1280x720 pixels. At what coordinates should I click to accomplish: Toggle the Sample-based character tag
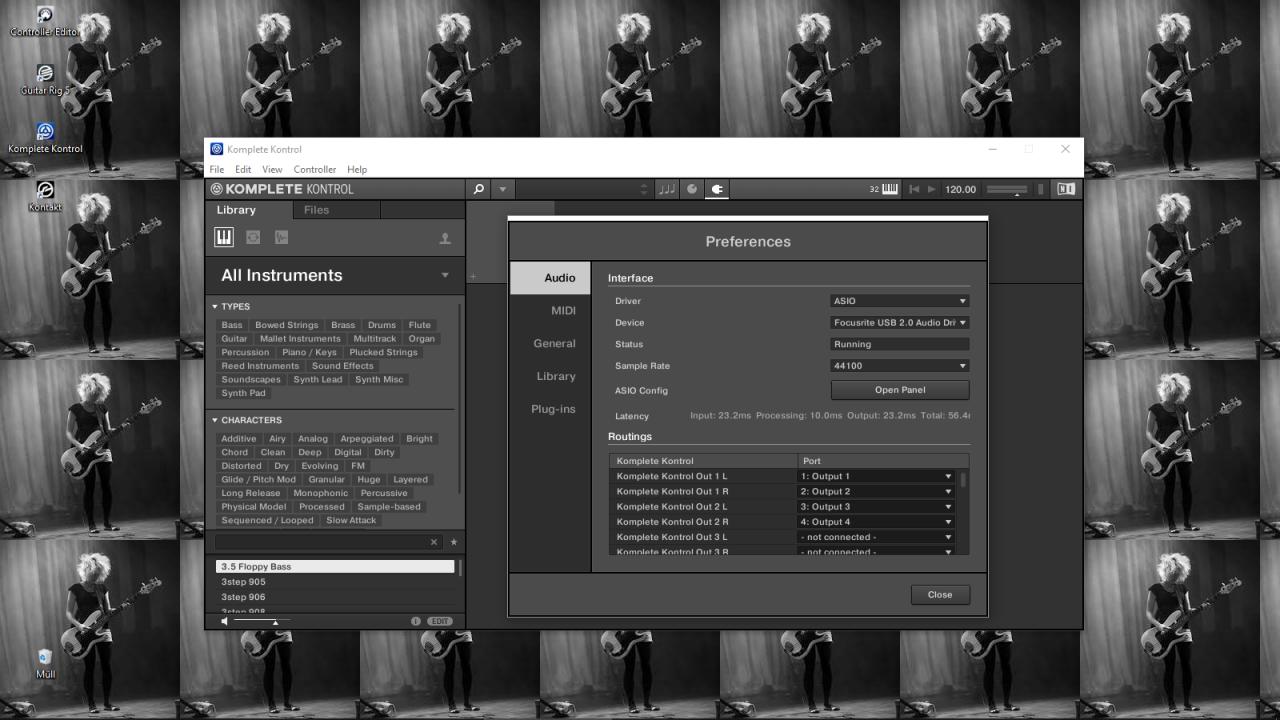pos(389,507)
